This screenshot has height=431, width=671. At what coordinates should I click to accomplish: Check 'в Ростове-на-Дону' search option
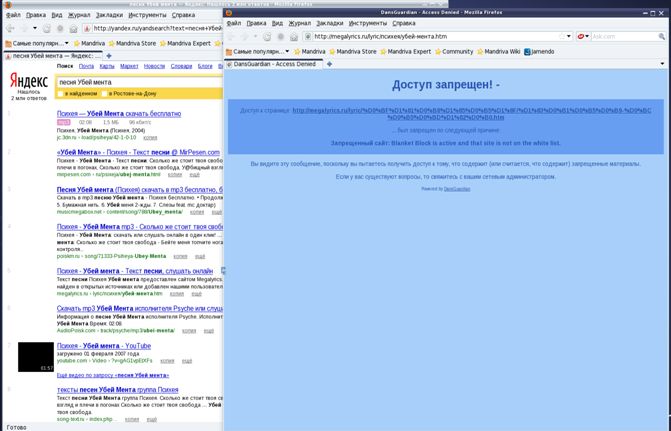click(104, 94)
